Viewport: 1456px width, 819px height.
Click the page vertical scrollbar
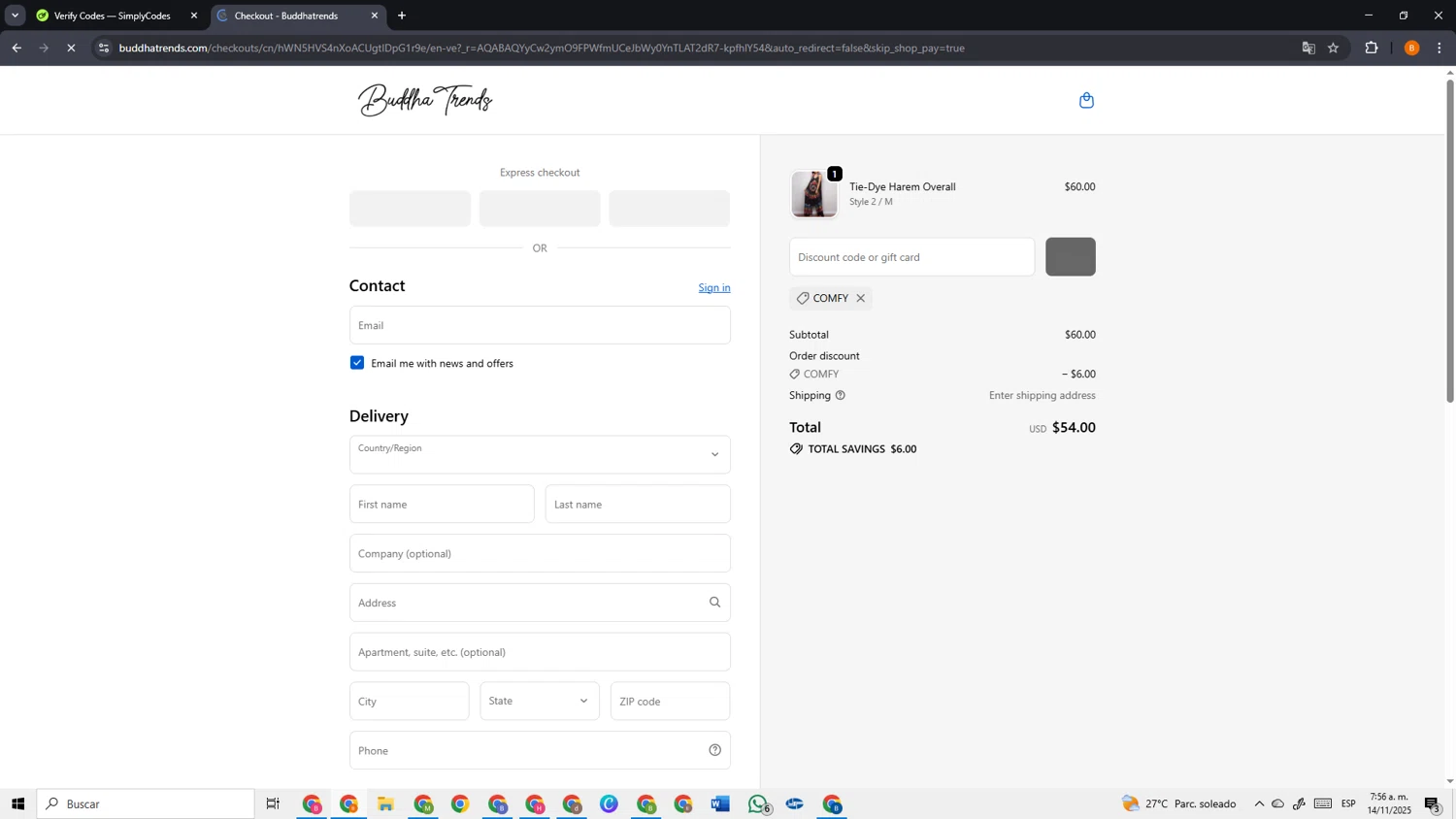1450,240
